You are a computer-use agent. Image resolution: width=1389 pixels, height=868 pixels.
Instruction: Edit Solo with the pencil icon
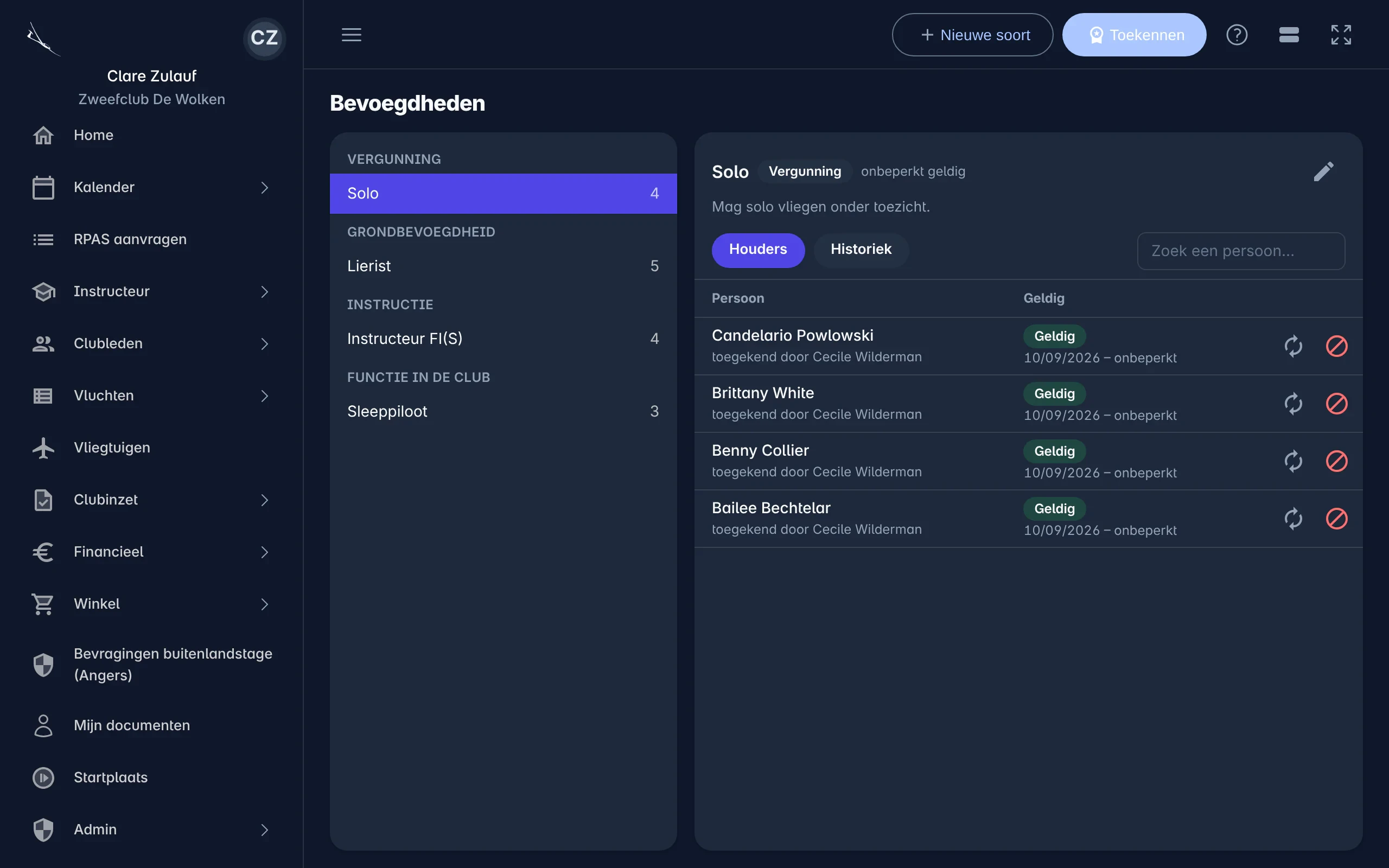tap(1323, 171)
